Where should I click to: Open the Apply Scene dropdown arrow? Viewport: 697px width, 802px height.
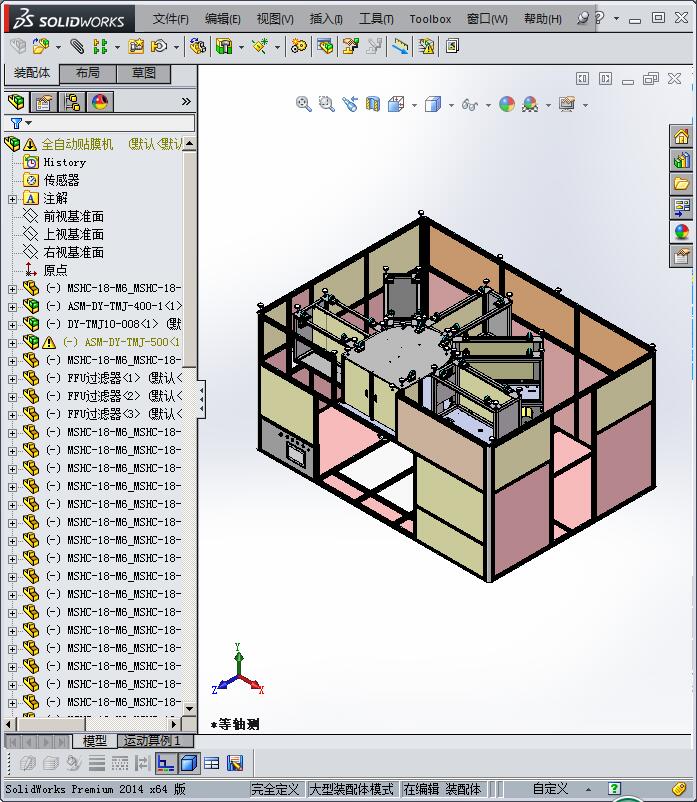(548, 106)
